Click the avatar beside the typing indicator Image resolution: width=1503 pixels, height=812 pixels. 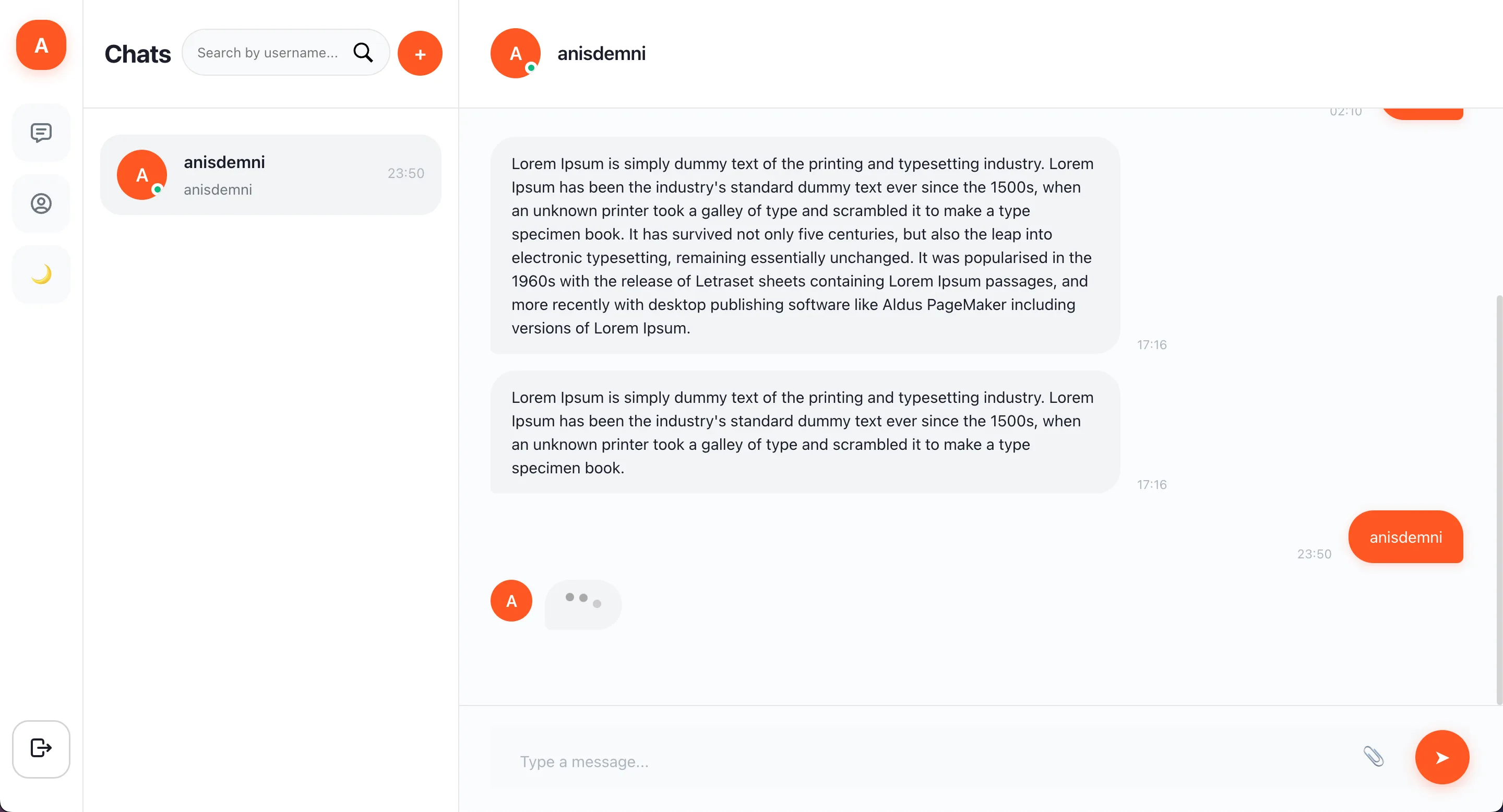(x=511, y=601)
